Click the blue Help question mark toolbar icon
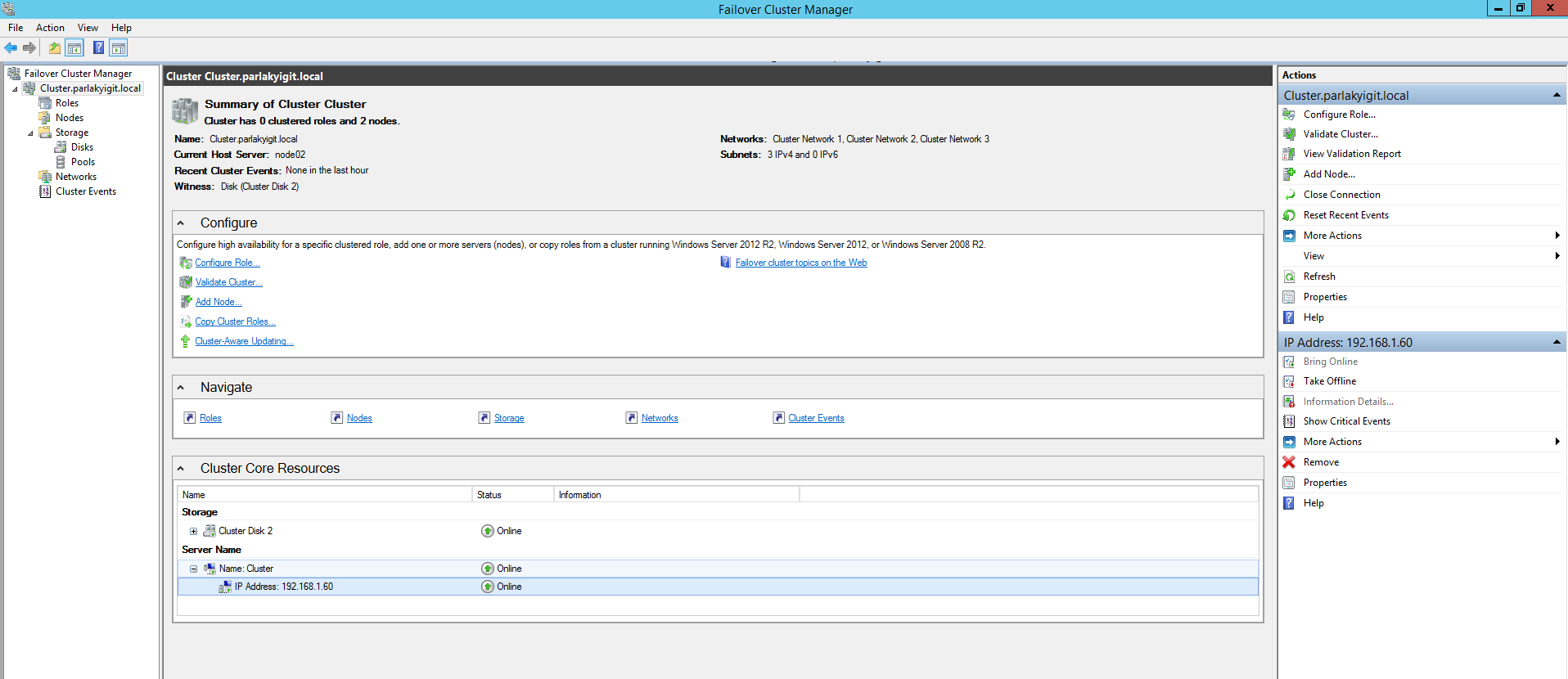The height and width of the screenshot is (679, 1568). 98,48
